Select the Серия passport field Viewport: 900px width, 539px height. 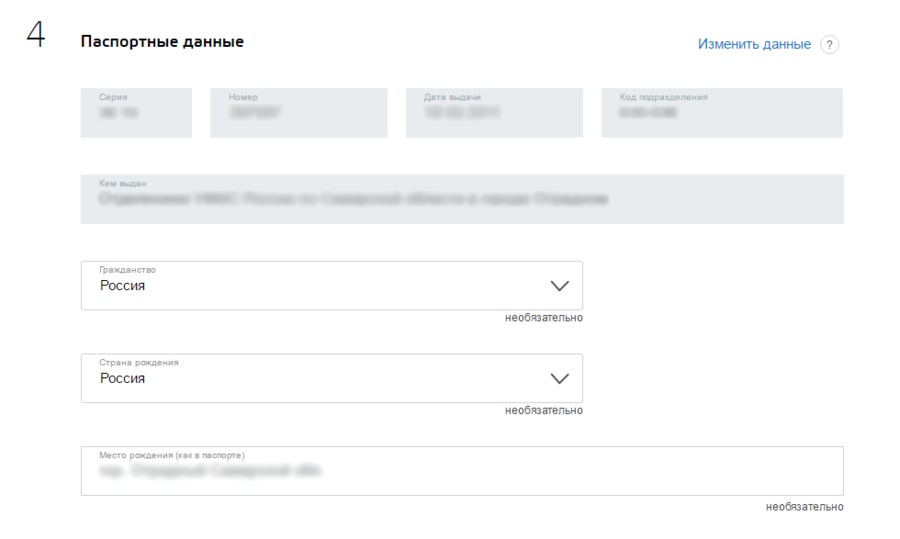coord(136,113)
